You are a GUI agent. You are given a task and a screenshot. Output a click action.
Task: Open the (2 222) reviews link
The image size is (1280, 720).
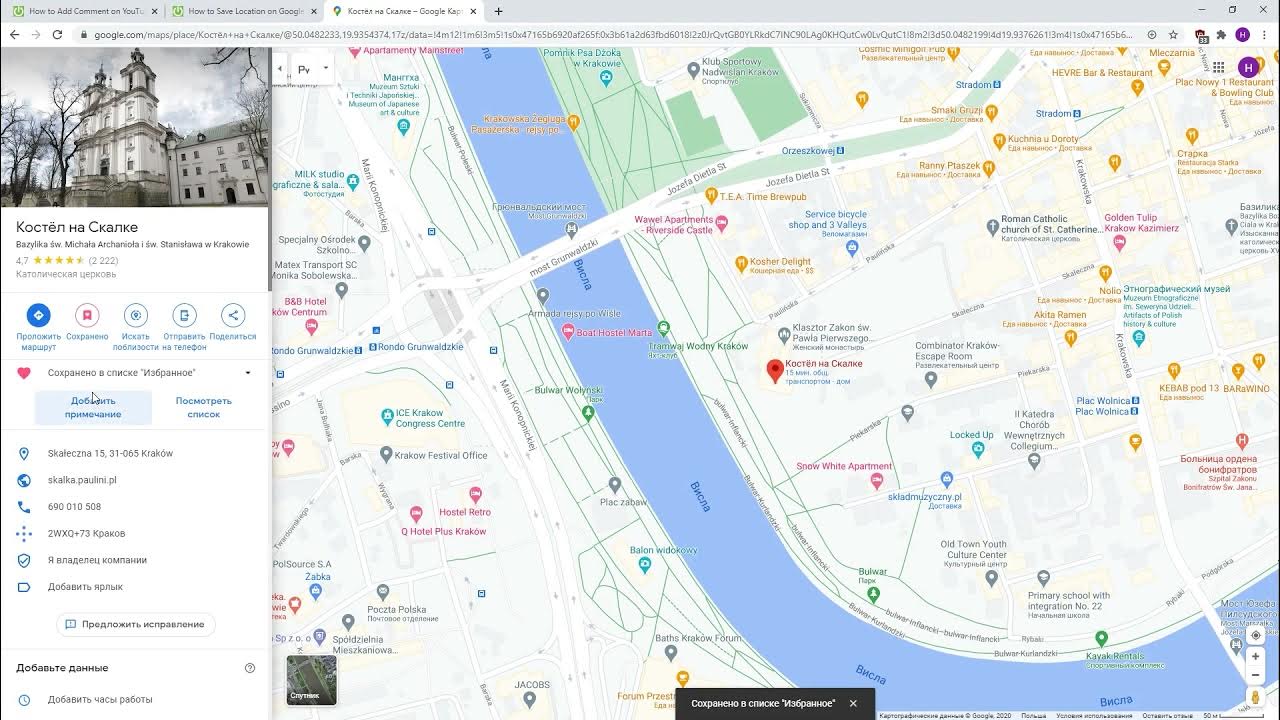tap(103, 261)
